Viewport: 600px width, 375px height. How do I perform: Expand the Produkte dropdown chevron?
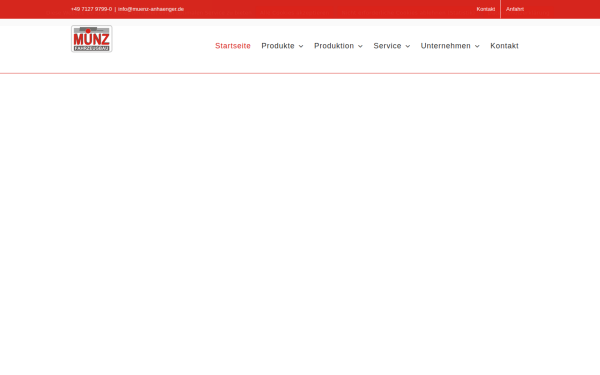tap(301, 46)
